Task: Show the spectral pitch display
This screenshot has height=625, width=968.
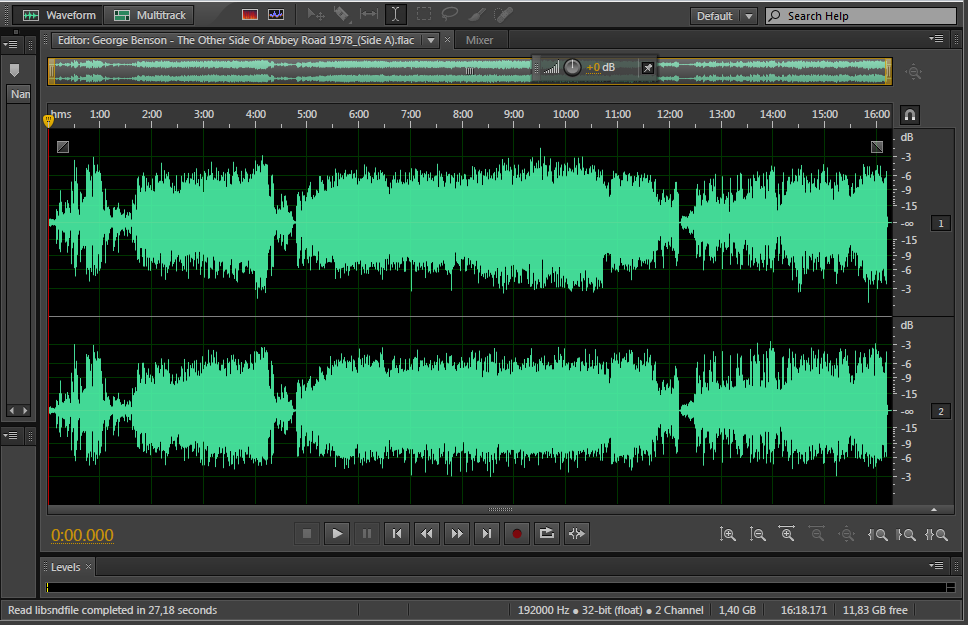Action: pos(276,14)
